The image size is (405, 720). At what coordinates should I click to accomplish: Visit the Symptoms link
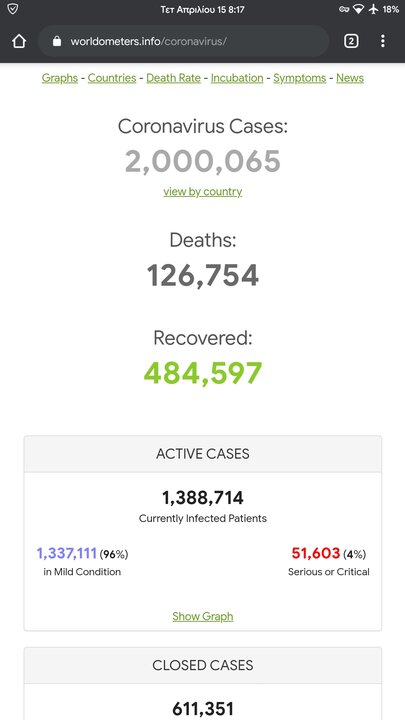click(300, 78)
